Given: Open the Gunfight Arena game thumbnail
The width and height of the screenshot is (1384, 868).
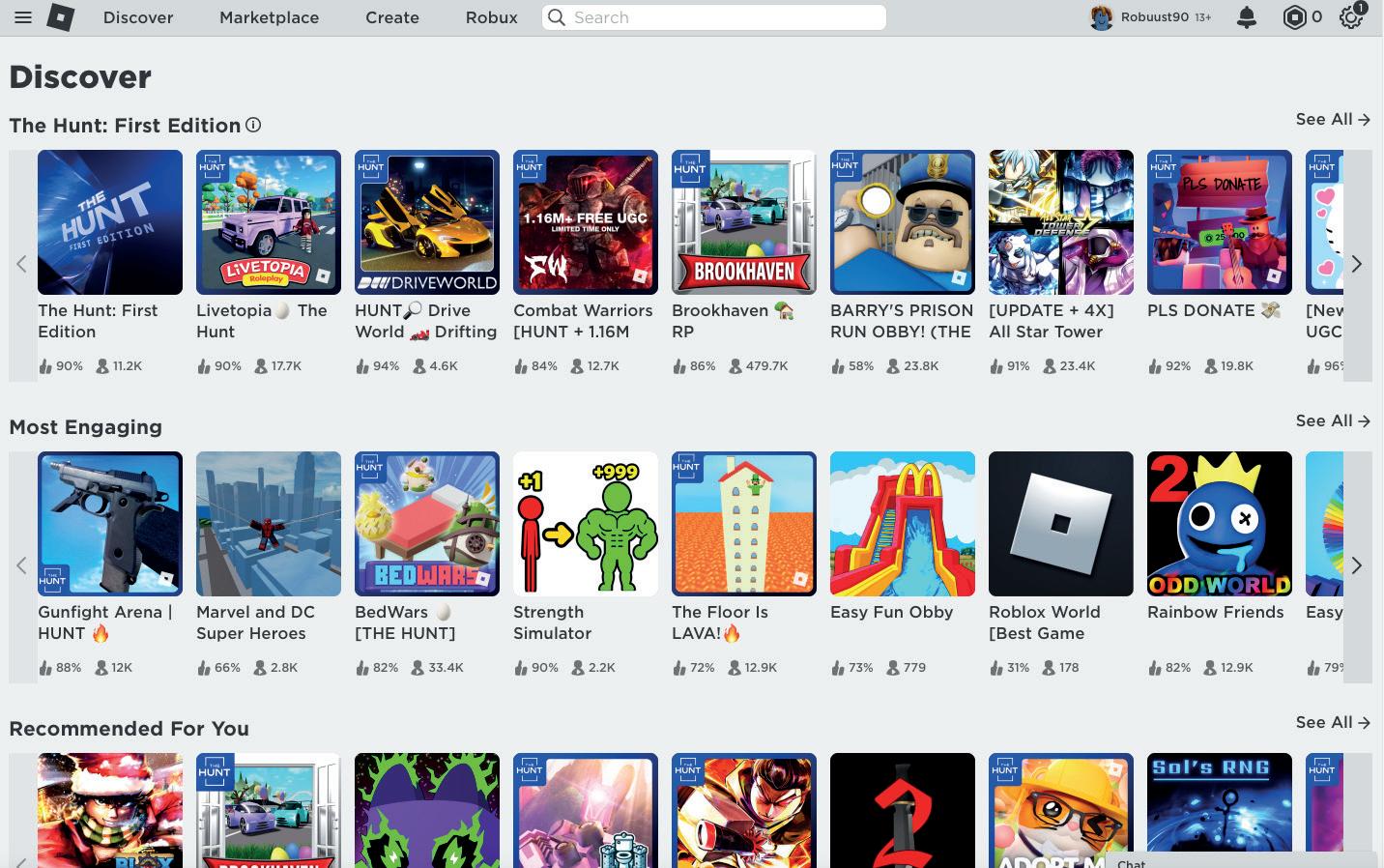Looking at the screenshot, I should [110, 524].
